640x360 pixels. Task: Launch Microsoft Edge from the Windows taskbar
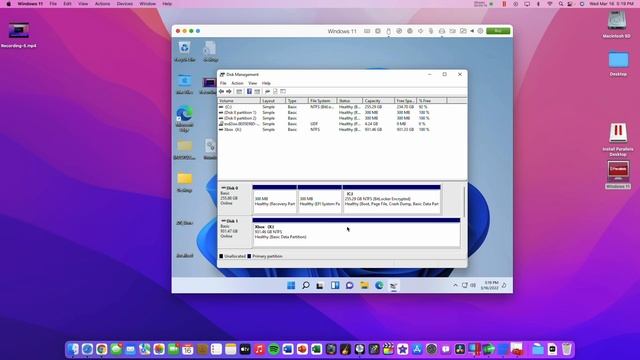379,285
